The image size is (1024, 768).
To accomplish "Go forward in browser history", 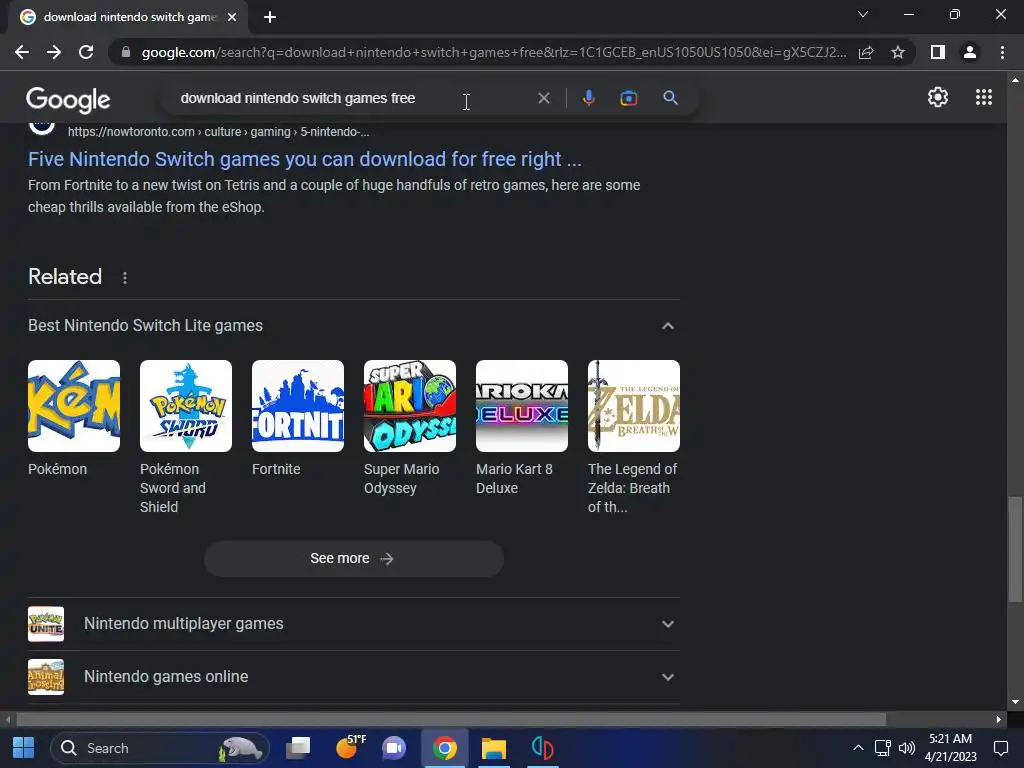I will click(x=54, y=52).
